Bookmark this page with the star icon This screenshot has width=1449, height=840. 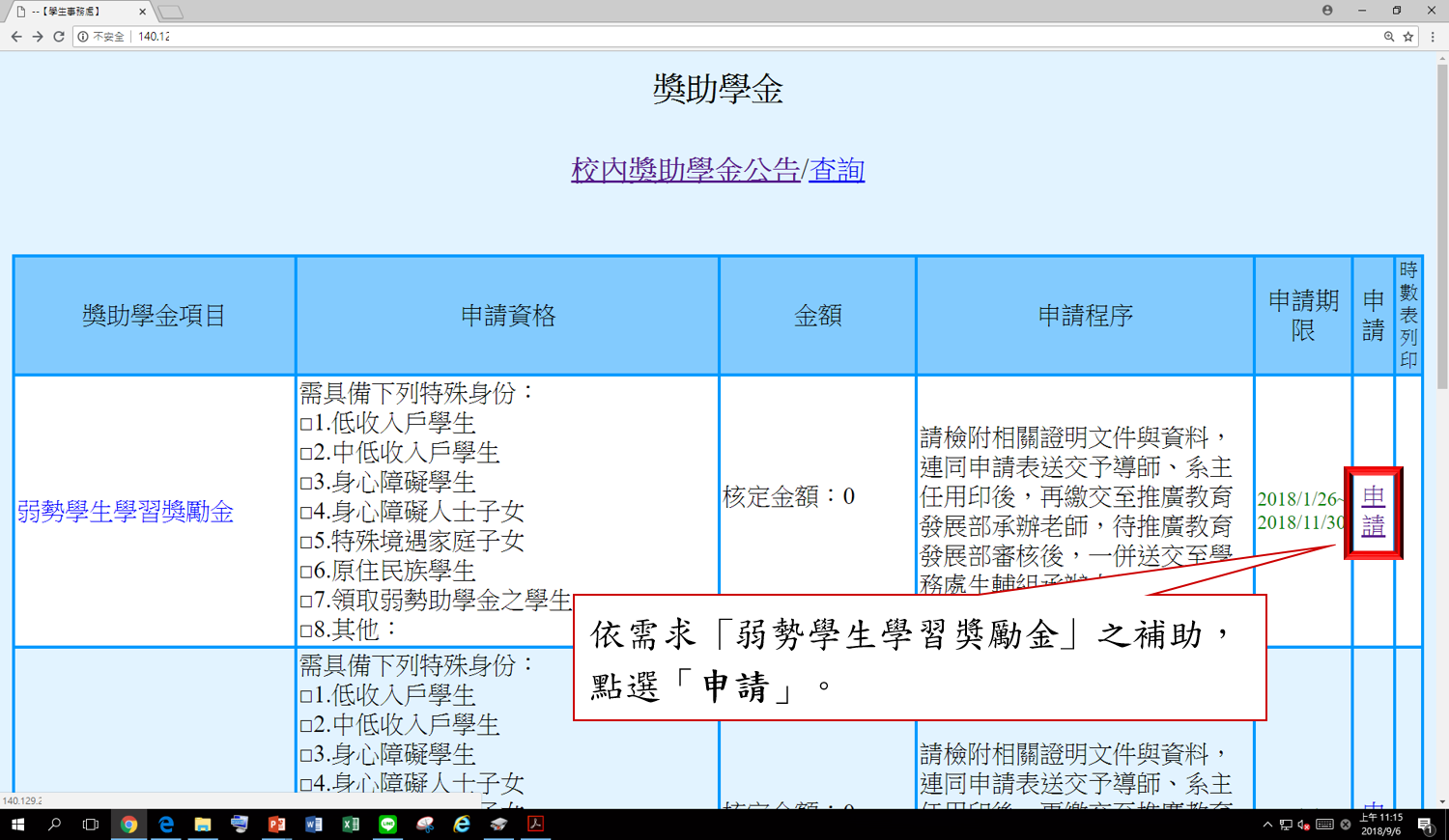(1408, 37)
